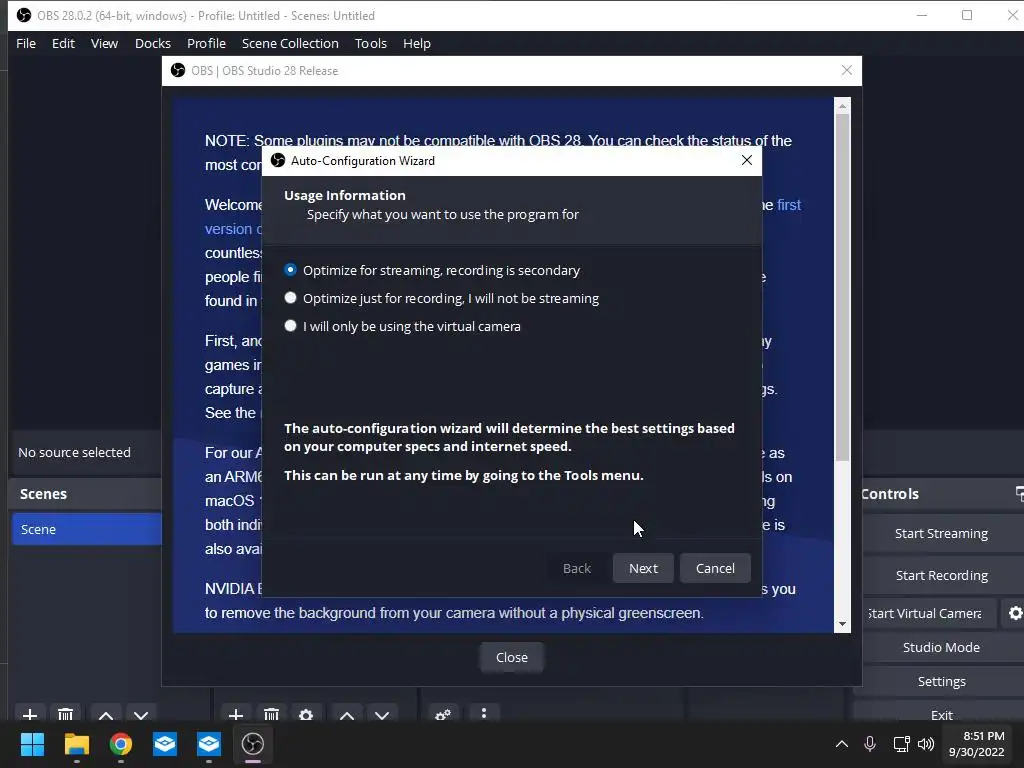Open File Explorer from taskbar
The width and height of the screenshot is (1024, 768).
(76, 744)
